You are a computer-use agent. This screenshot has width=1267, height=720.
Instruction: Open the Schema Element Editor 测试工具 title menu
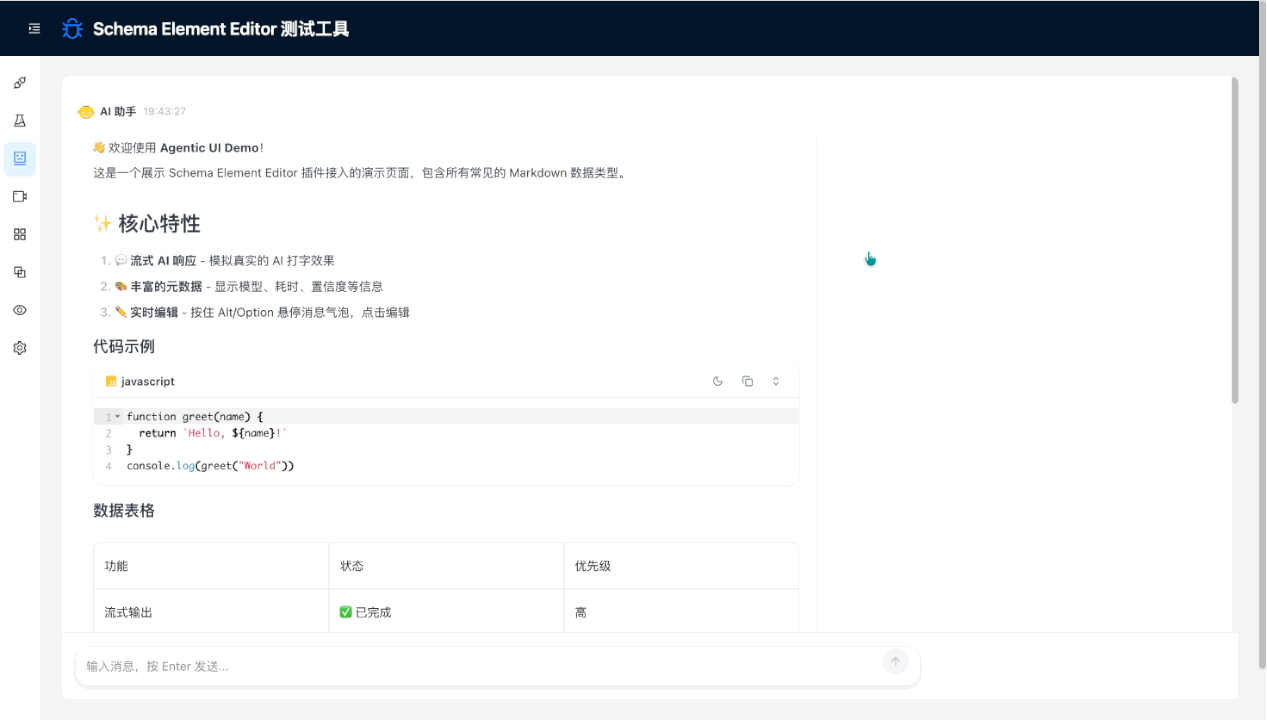click(x=222, y=28)
